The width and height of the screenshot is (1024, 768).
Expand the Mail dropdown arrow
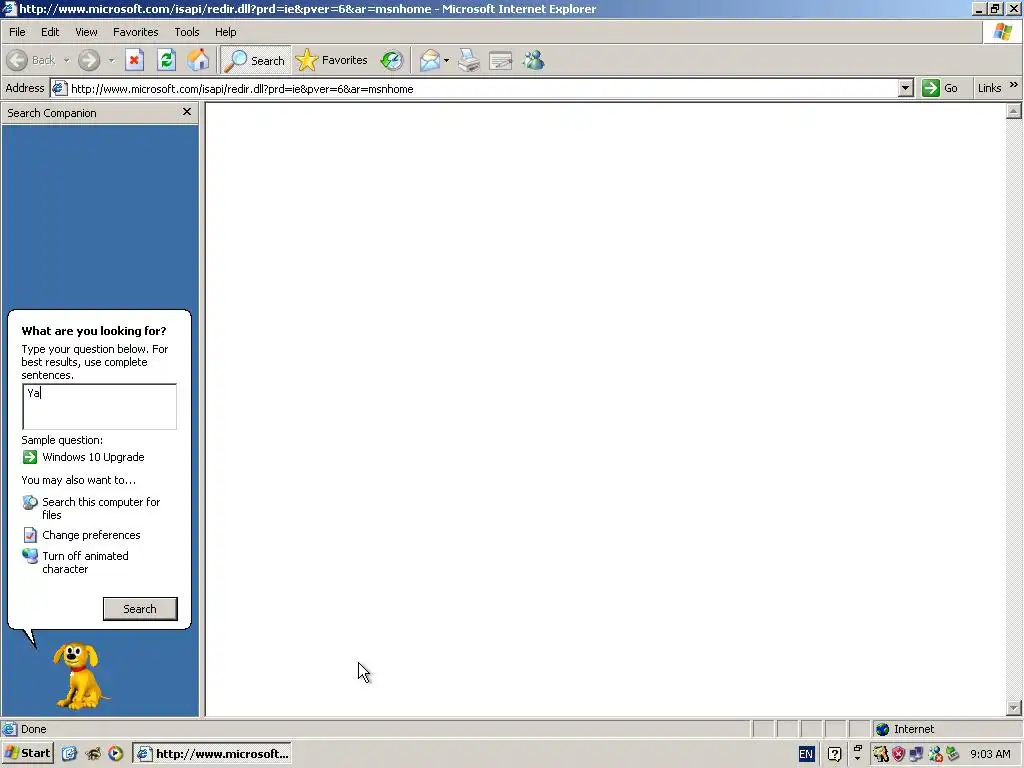click(447, 61)
